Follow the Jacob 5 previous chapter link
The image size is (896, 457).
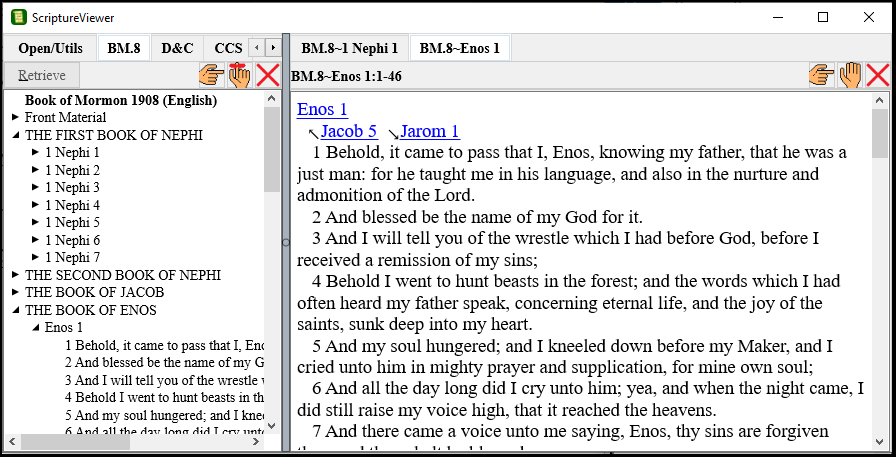[x=348, y=131]
